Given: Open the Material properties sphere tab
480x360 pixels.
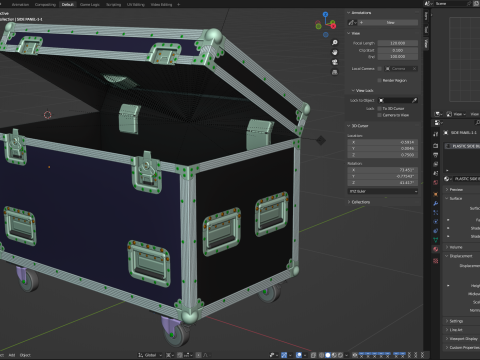Looking at the screenshot, I should [436, 249].
